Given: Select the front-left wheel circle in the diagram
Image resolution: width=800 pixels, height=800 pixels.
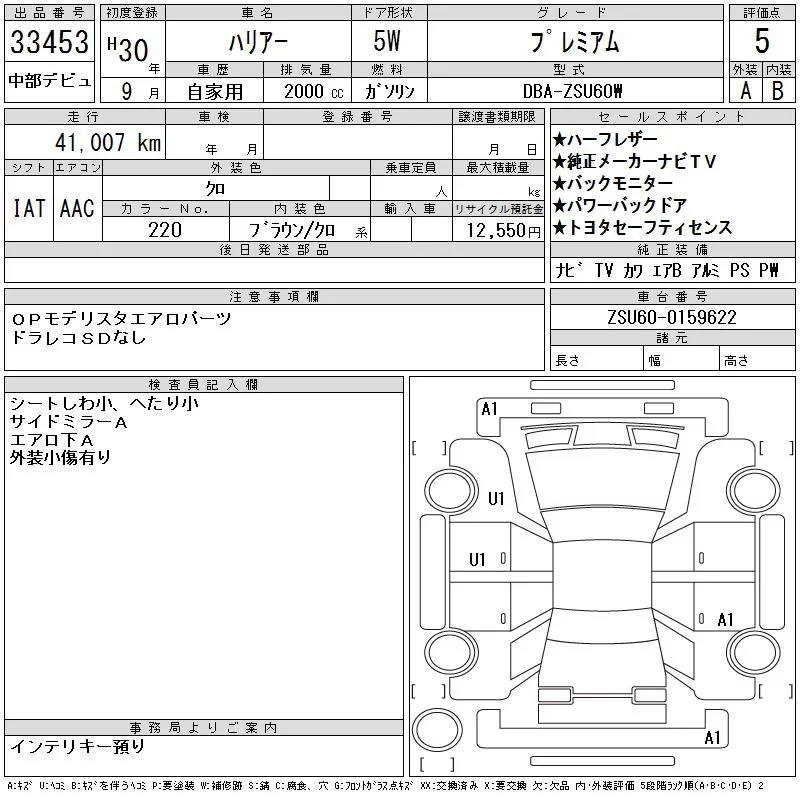Looking at the screenshot, I should pyautogui.click(x=450, y=491).
